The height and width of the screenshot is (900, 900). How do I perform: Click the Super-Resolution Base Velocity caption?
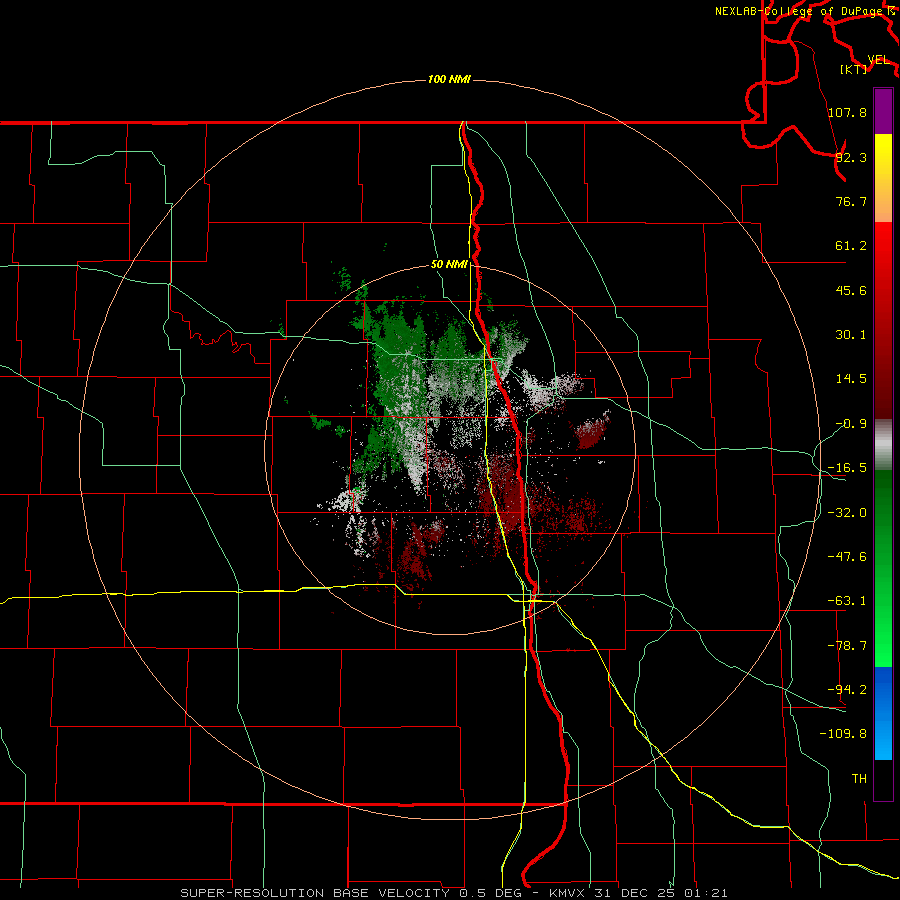coord(454,893)
